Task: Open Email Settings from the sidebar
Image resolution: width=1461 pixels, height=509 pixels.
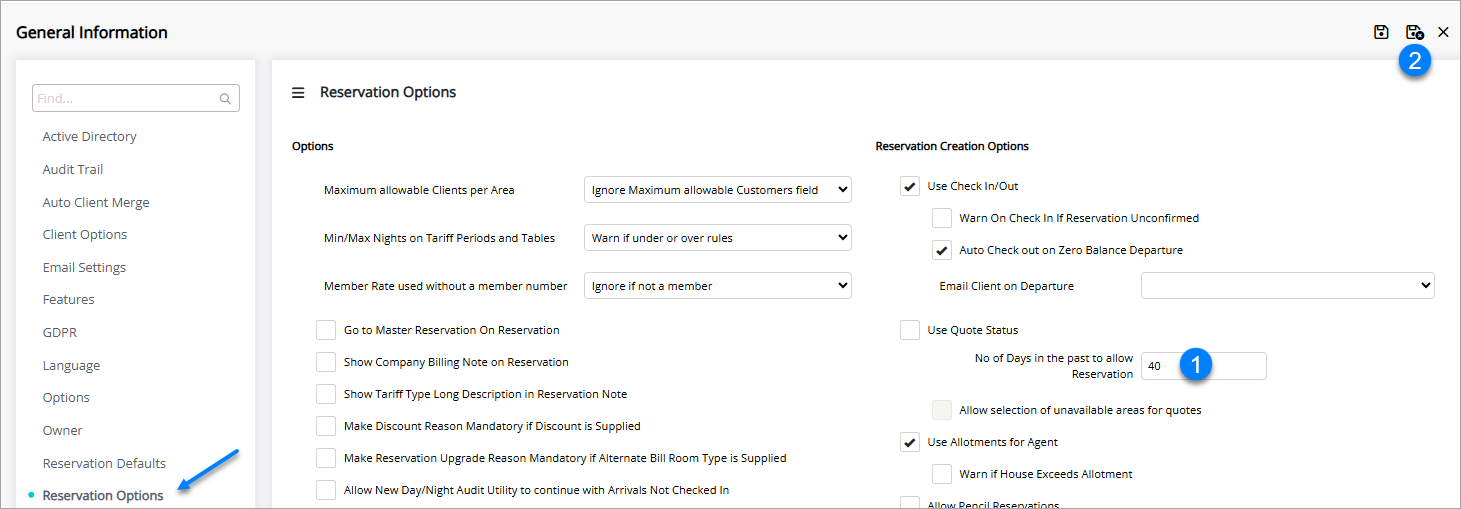Action: coord(84,268)
